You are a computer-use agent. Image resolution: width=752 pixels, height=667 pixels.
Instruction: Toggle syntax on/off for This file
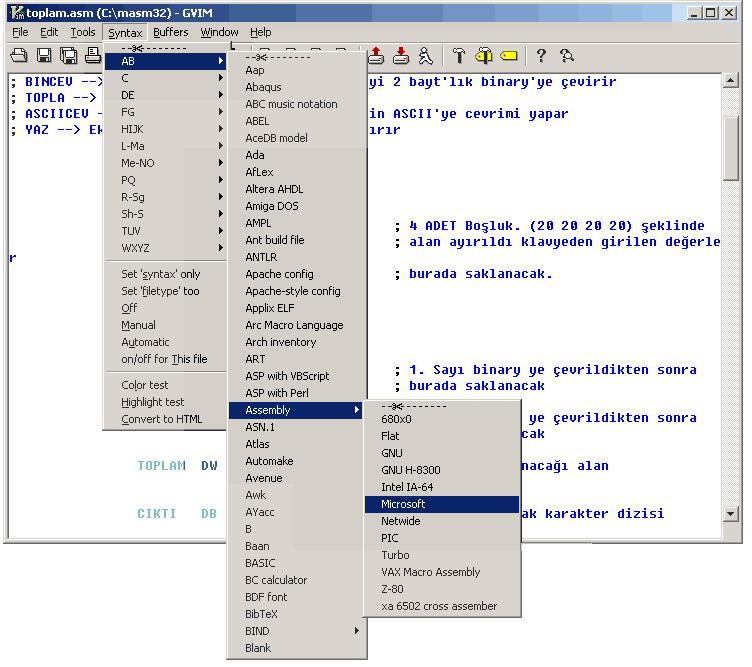(x=165, y=359)
